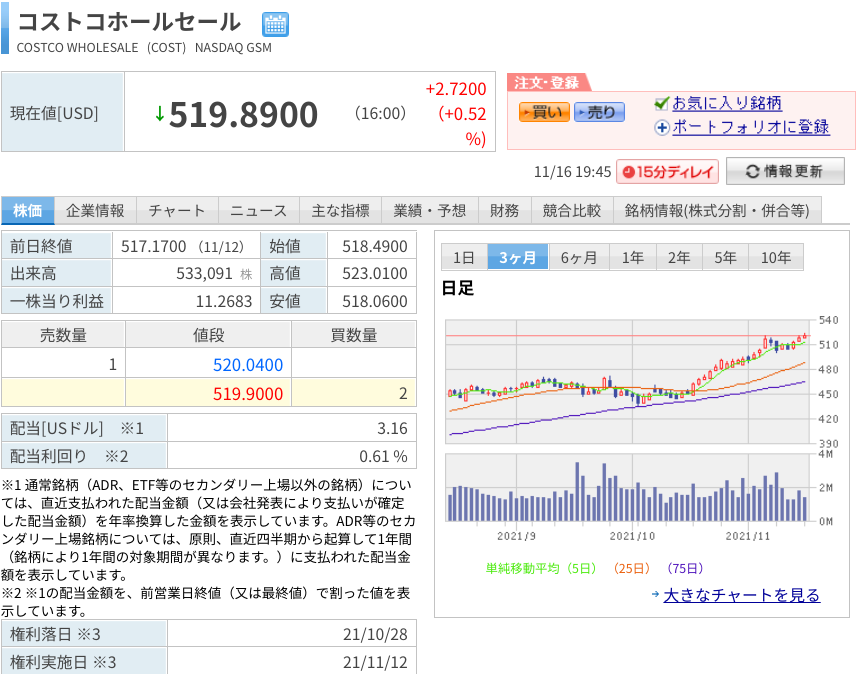The height and width of the screenshot is (674, 857).
Task: Click the 買数量 column header
Action: pos(354,335)
